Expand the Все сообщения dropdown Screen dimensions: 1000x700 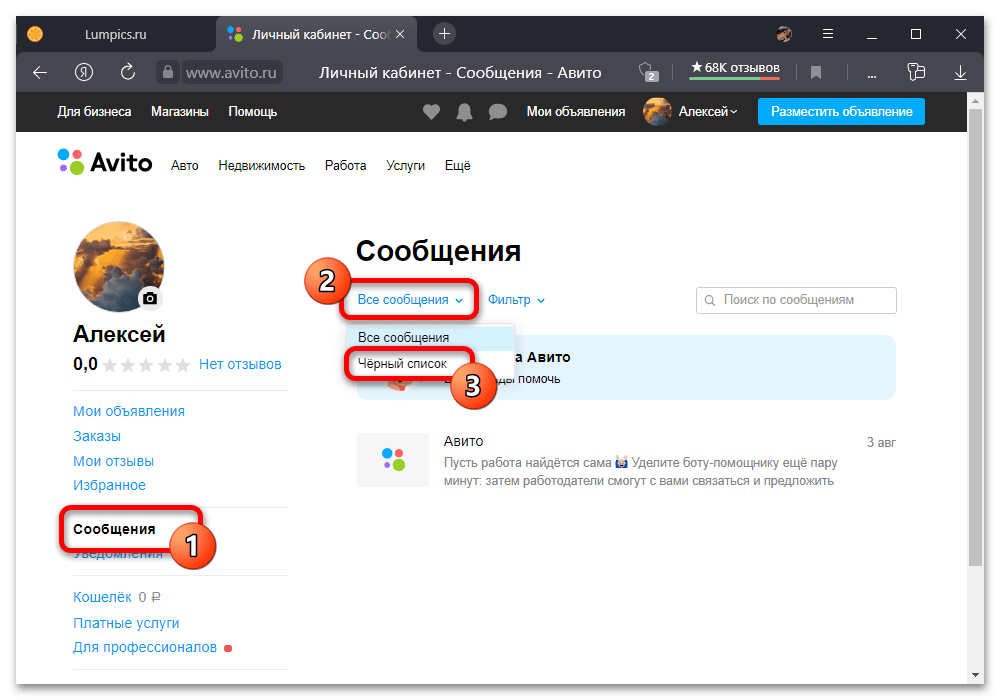pos(410,299)
